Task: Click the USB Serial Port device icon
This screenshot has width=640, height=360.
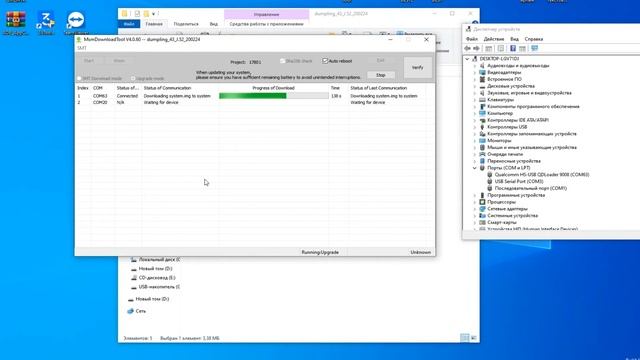Action: pos(490,181)
